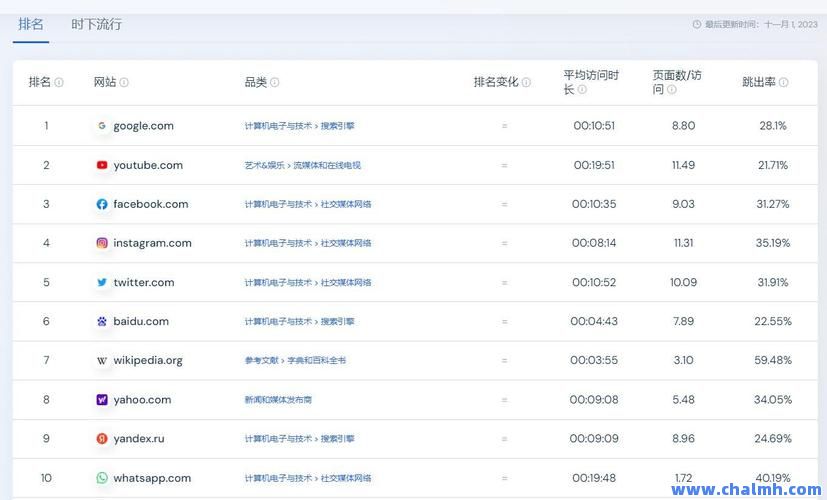Click pages per visit 11.49 for youtube.com
This screenshot has width=827, height=500.
pos(684,165)
